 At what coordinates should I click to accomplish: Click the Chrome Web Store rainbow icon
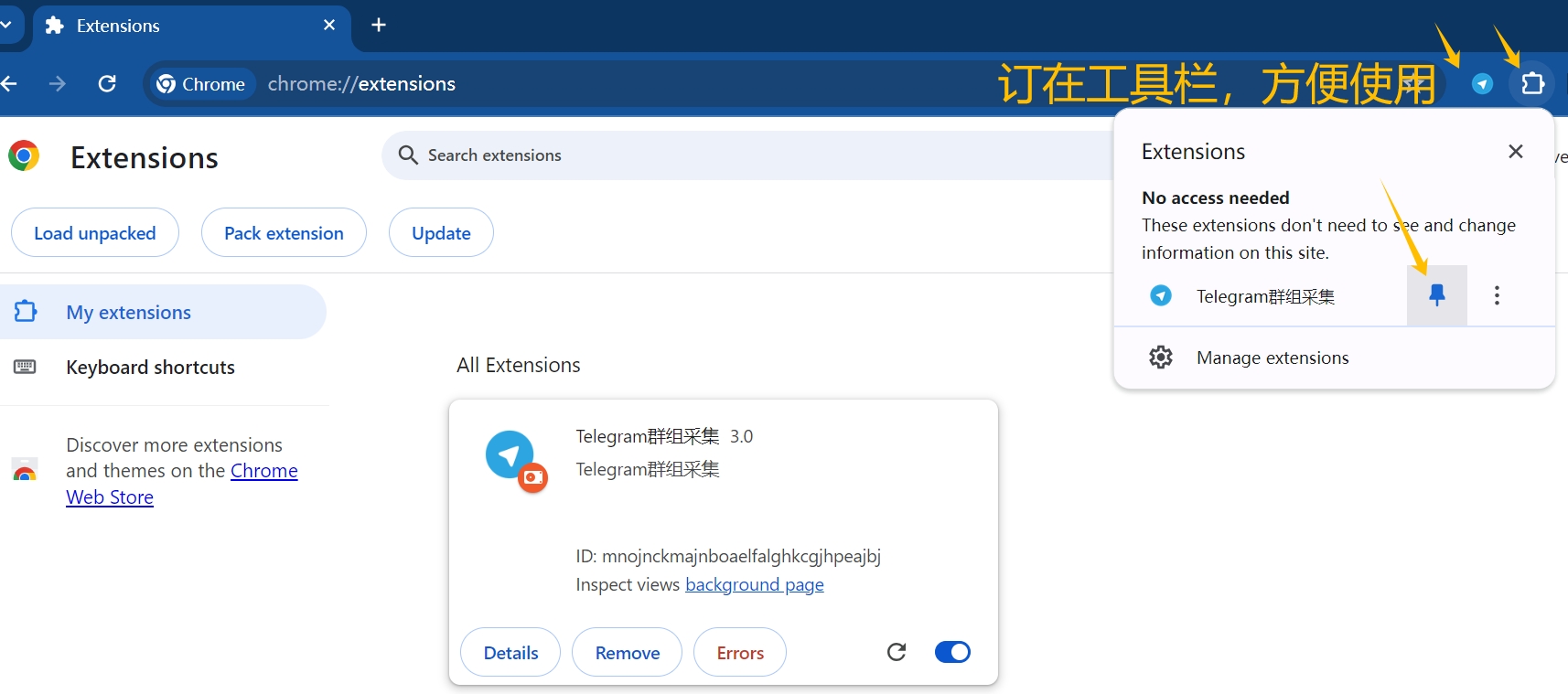click(x=25, y=470)
